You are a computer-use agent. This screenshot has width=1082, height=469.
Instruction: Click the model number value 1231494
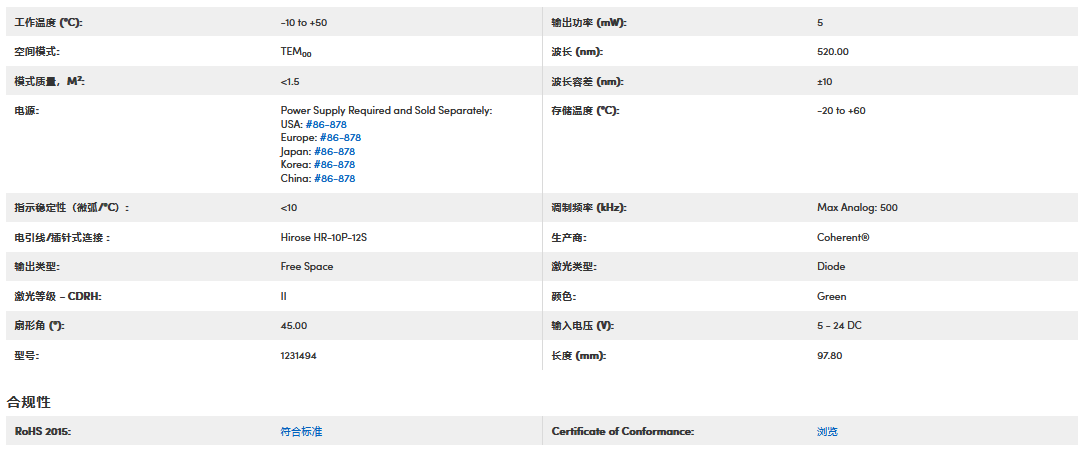[299, 356]
